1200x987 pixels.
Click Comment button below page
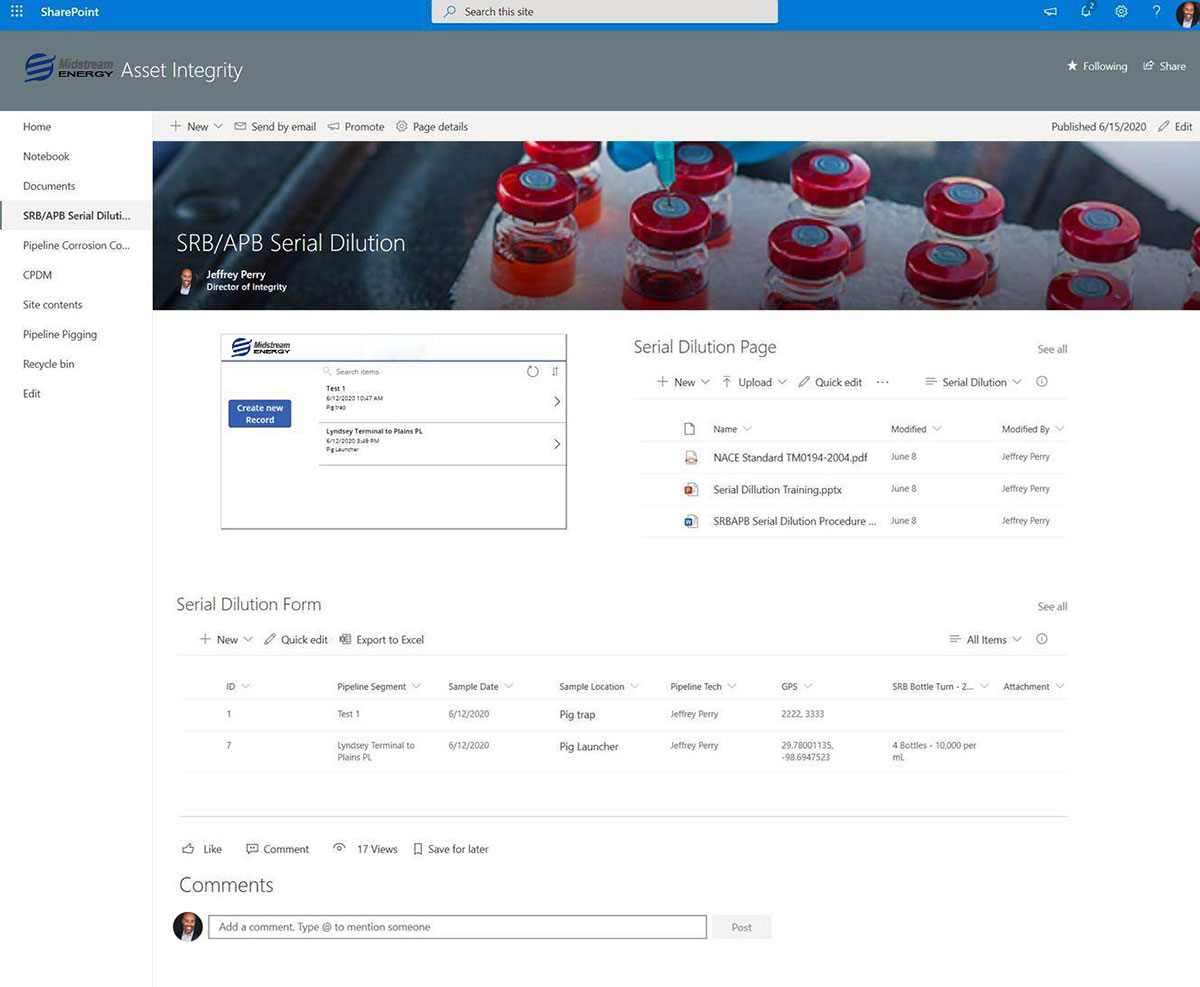point(277,849)
